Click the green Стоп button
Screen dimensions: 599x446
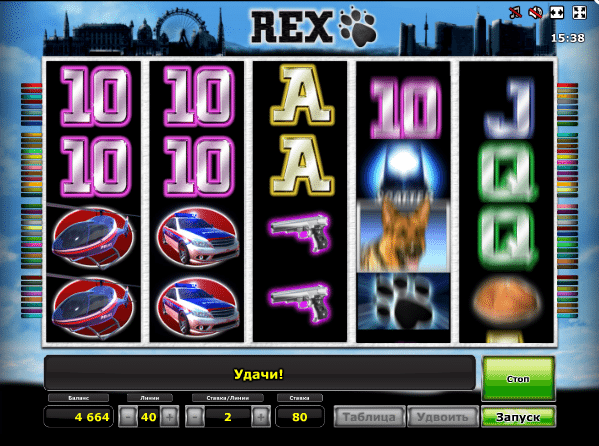coord(518,378)
